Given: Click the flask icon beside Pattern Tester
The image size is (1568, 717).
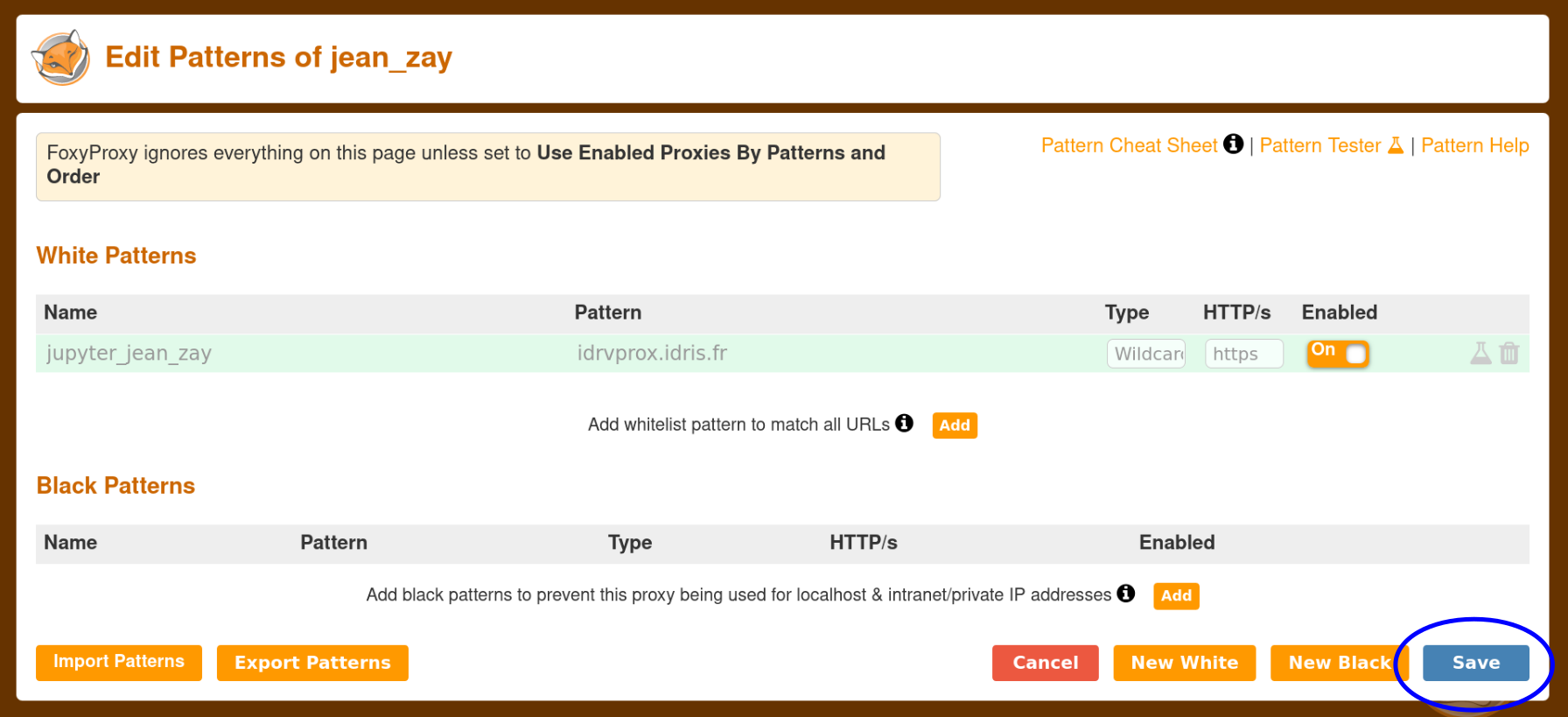Looking at the screenshot, I should pyautogui.click(x=1396, y=145).
